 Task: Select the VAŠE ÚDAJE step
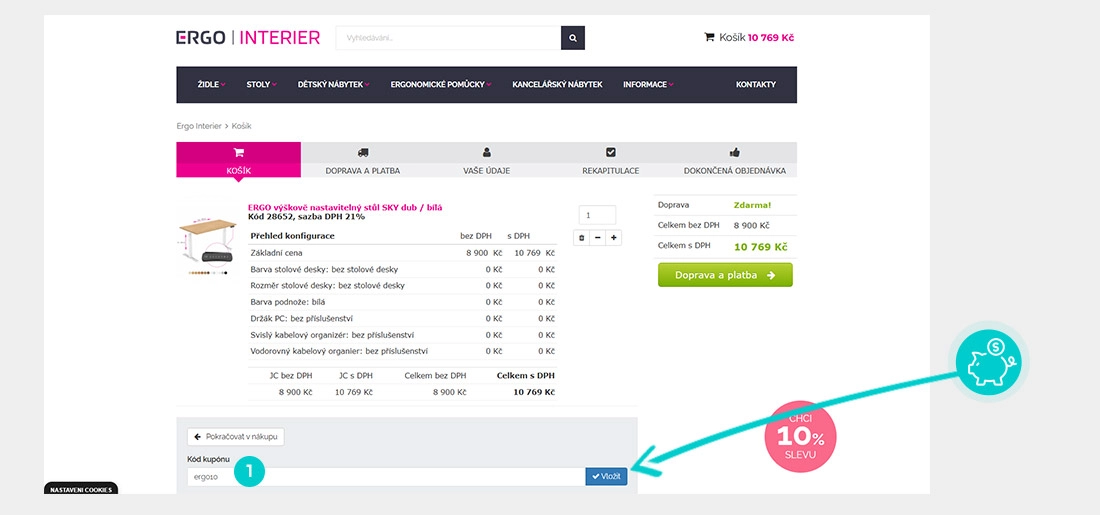tap(486, 160)
